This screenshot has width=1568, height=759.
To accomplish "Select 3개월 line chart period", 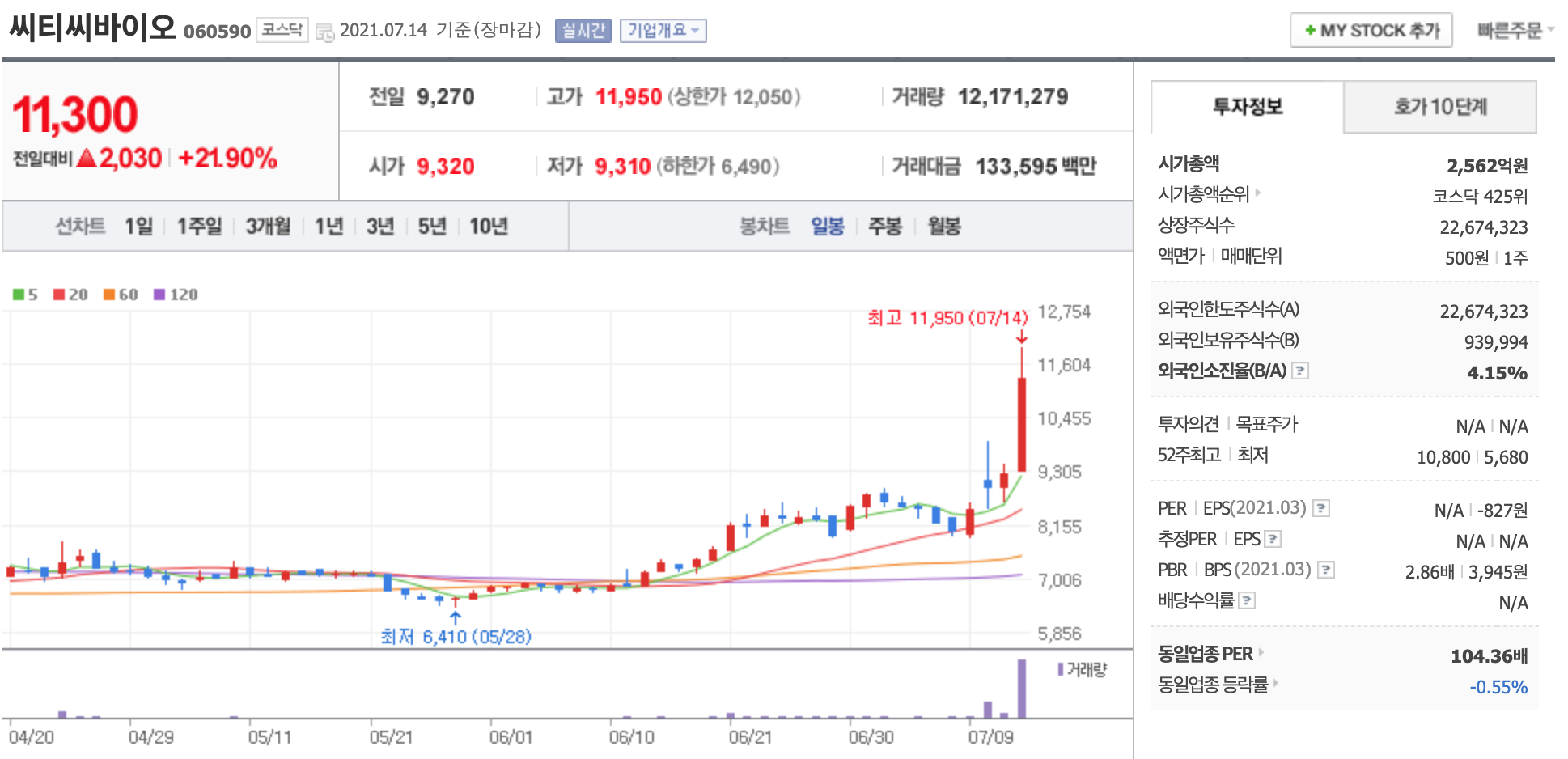I will pos(268,226).
